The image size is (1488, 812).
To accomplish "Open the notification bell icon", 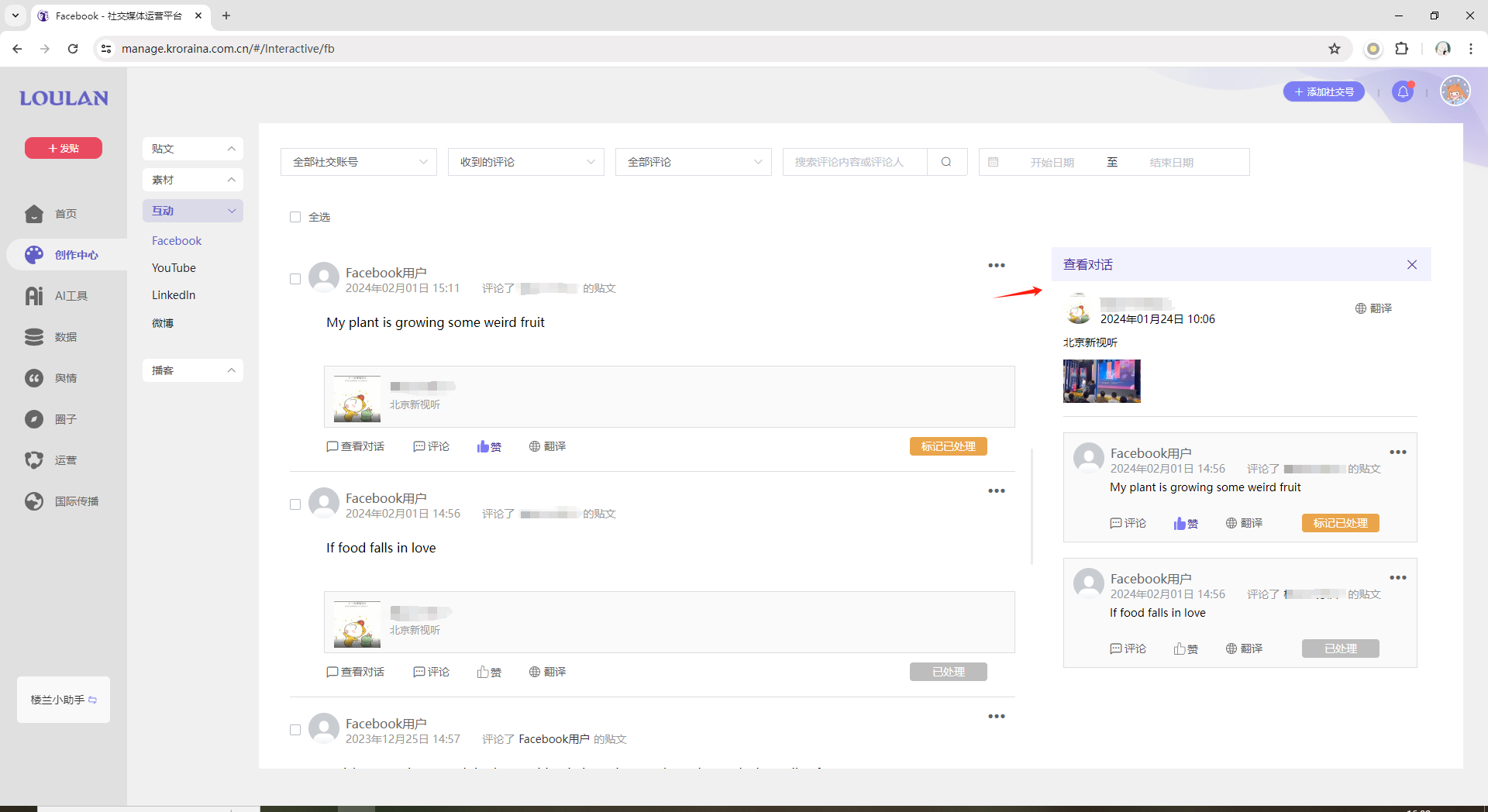I will (1403, 92).
